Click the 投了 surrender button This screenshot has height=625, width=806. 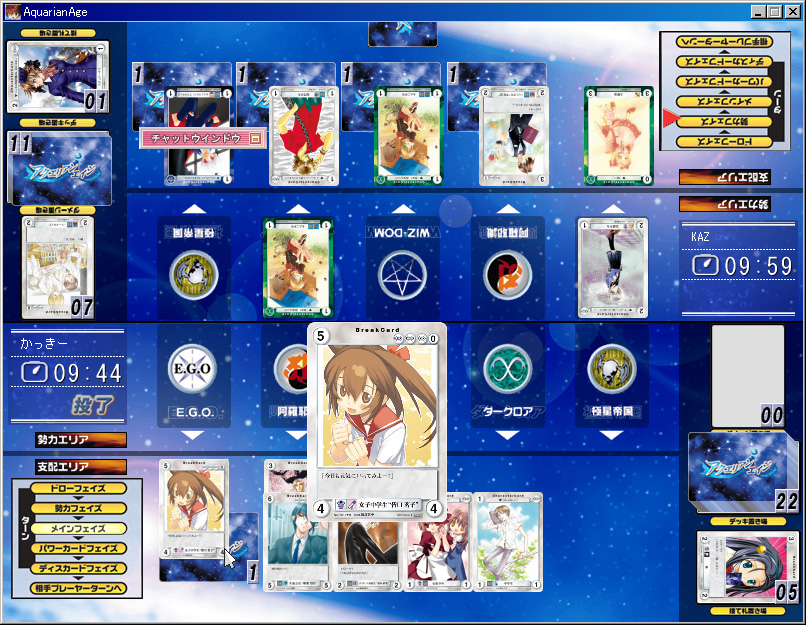tap(93, 405)
